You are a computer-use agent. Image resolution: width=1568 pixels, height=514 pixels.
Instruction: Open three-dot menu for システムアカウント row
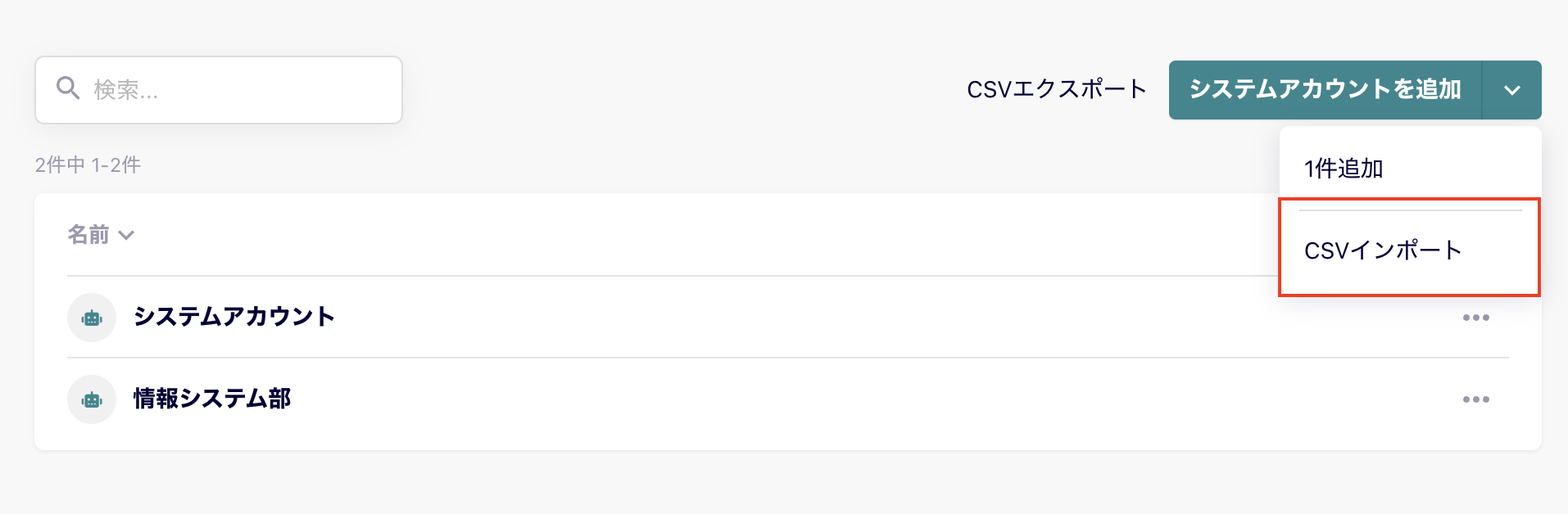click(1475, 318)
